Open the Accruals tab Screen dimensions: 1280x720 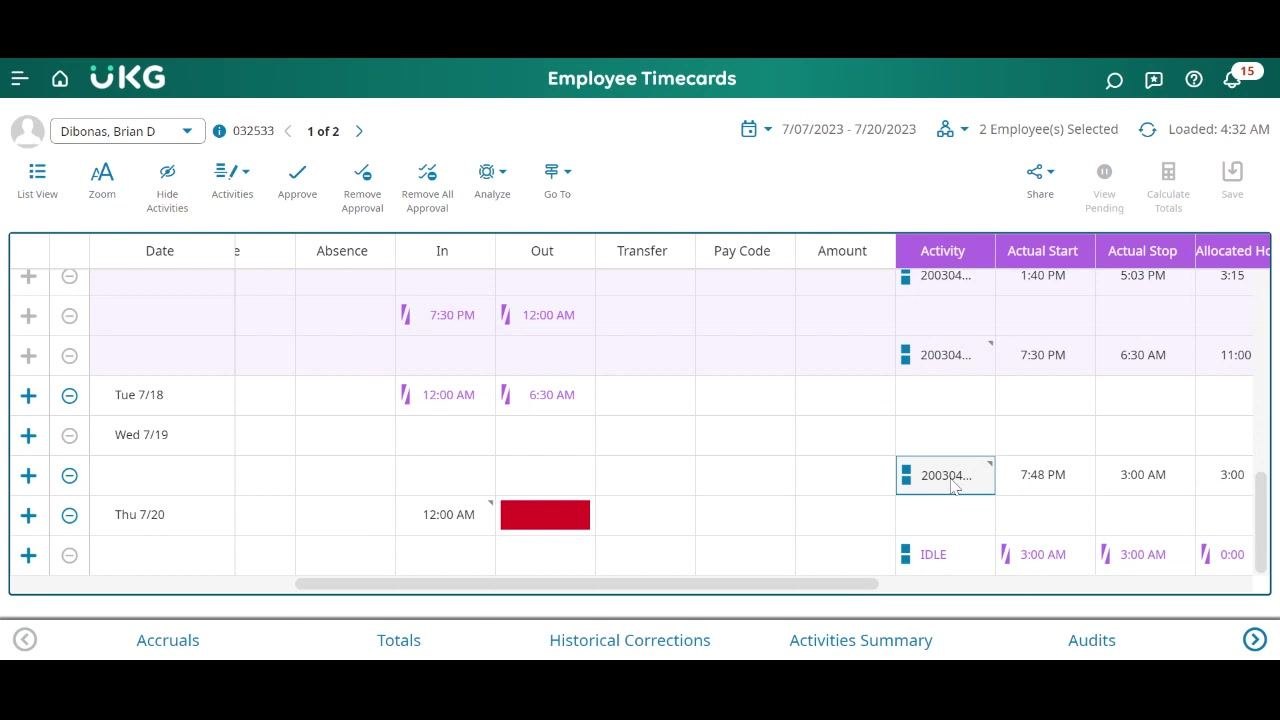tap(168, 640)
